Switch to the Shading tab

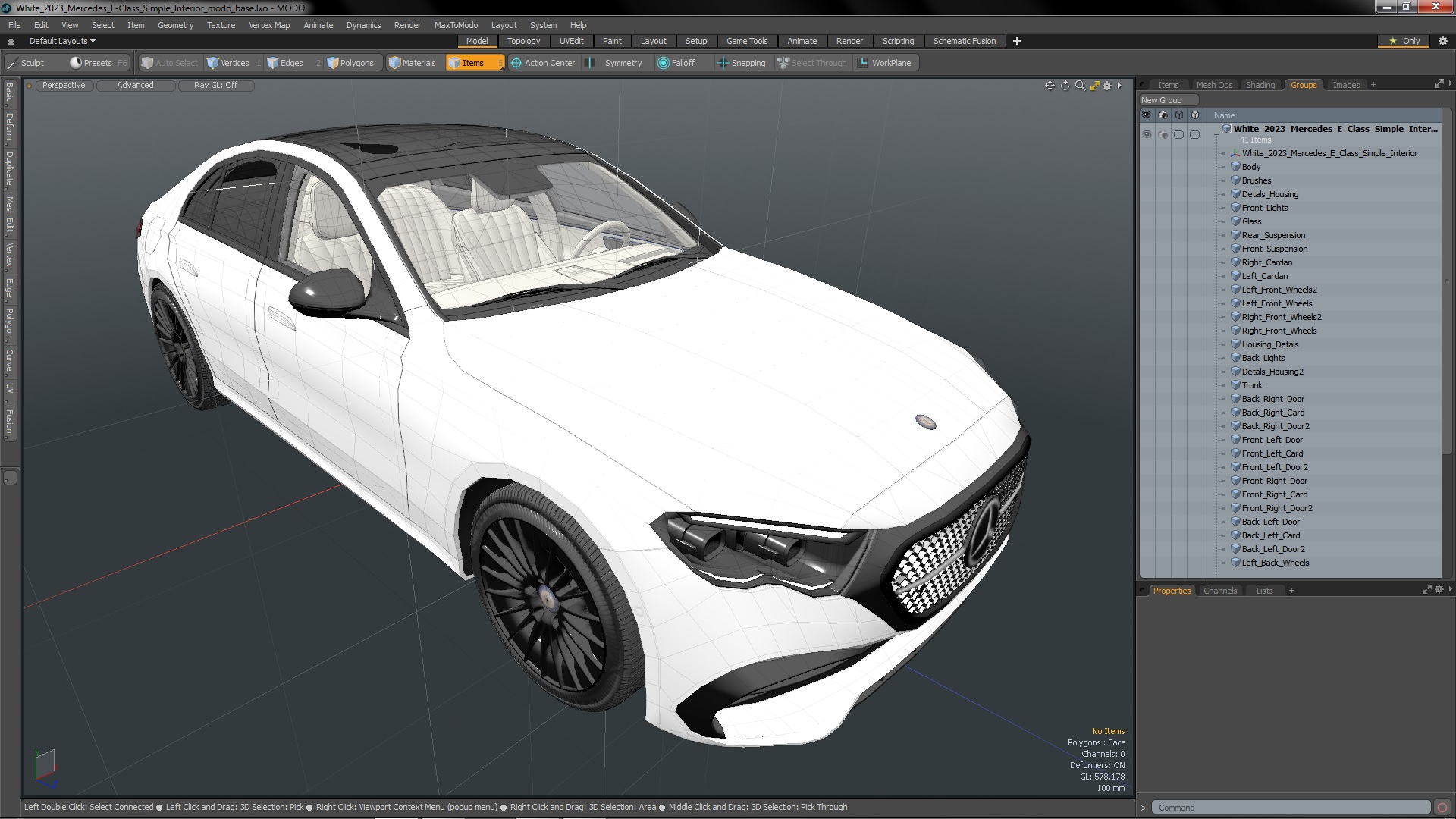point(1260,85)
